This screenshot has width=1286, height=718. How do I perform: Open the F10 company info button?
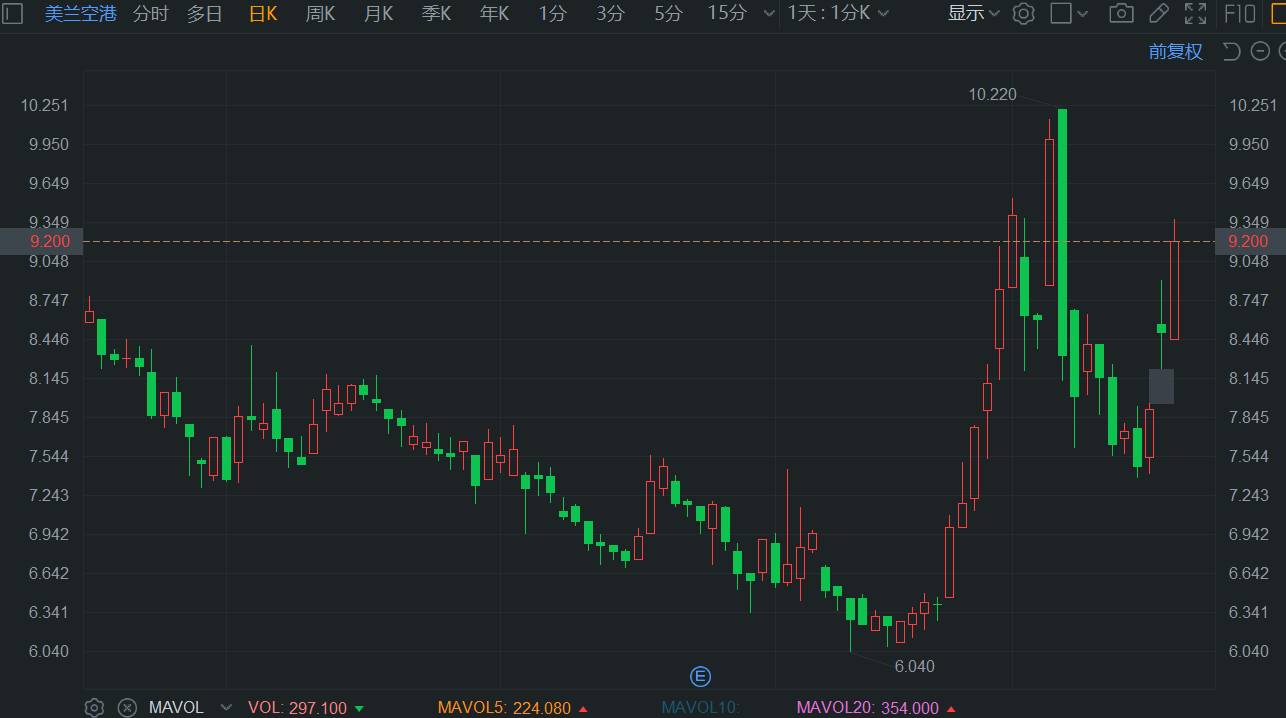[x=1239, y=13]
